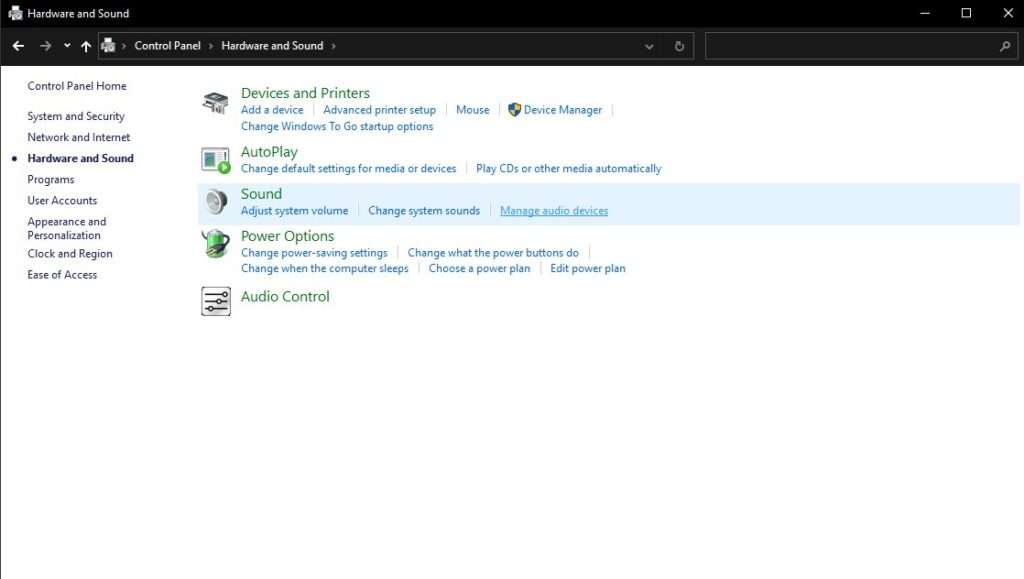Launch the Device Manager link
Screen dimensions: 1024x579
(x=563, y=110)
